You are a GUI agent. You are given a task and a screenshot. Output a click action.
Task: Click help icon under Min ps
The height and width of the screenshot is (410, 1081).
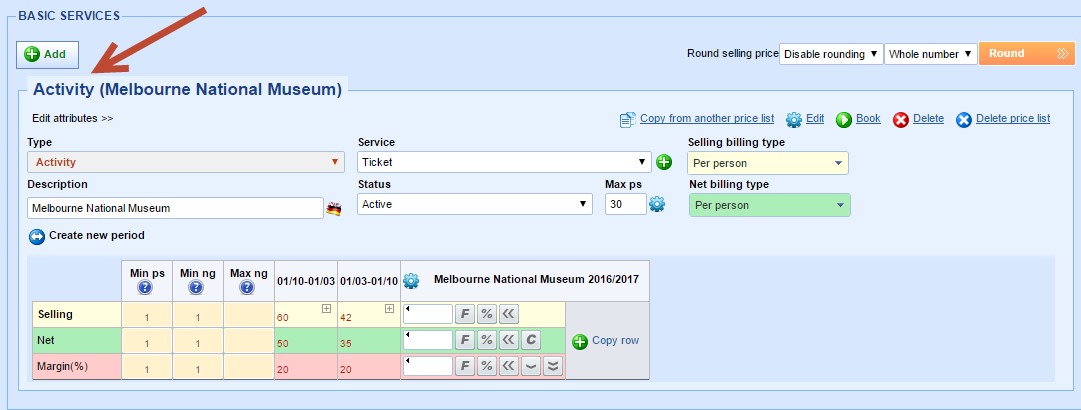tap(145, 288)
